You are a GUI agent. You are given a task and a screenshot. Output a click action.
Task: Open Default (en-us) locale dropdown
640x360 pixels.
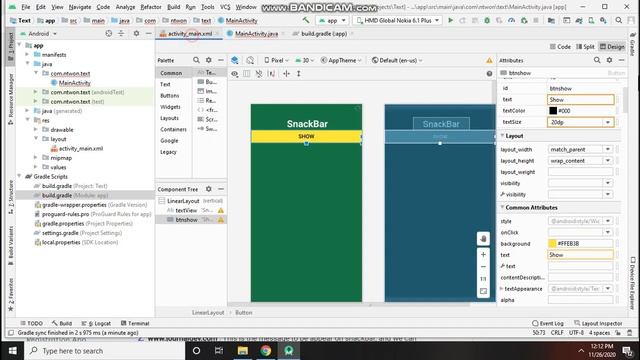[x=397, y=60]
